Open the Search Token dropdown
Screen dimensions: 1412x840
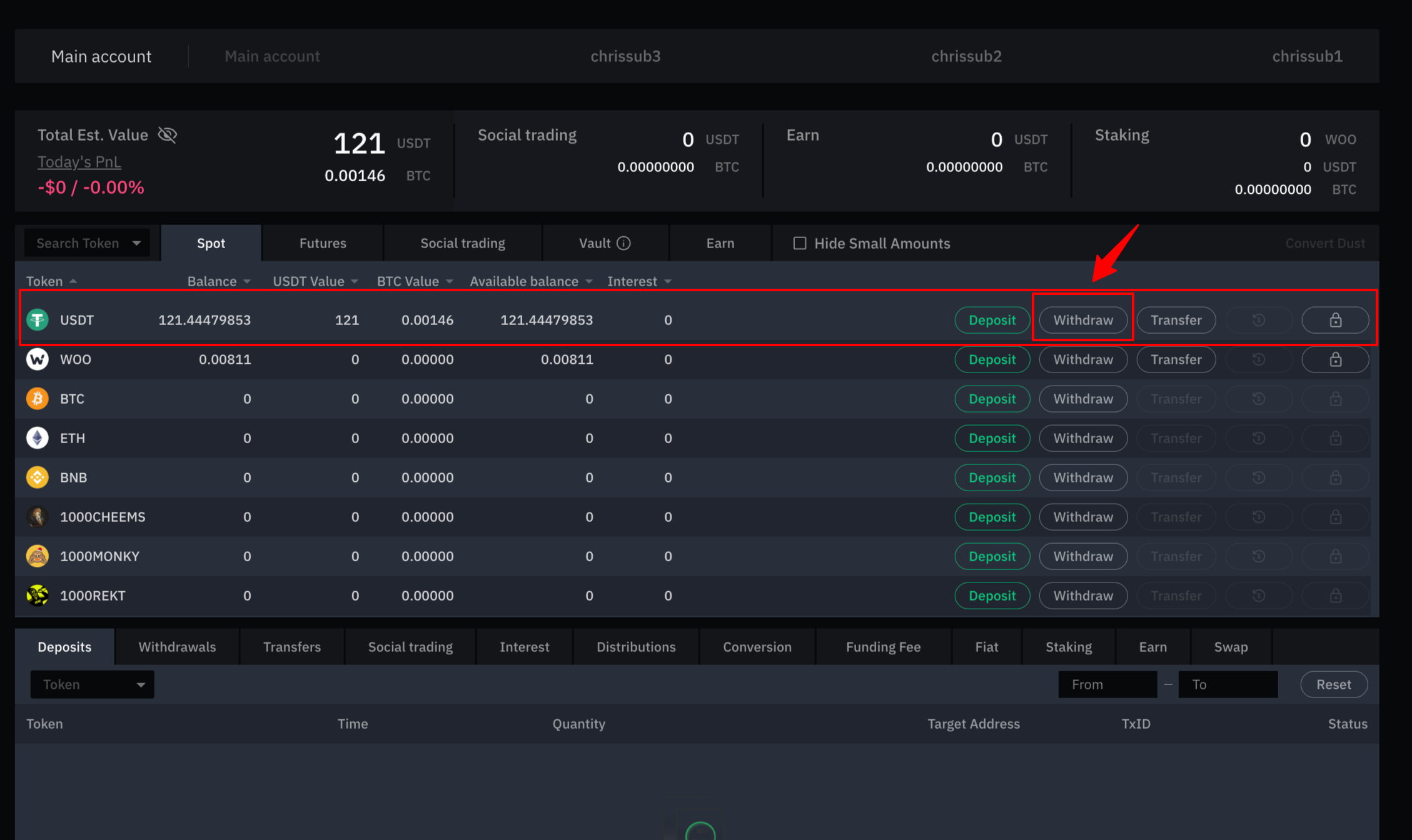pyautogui.click(x=87, y=243)
